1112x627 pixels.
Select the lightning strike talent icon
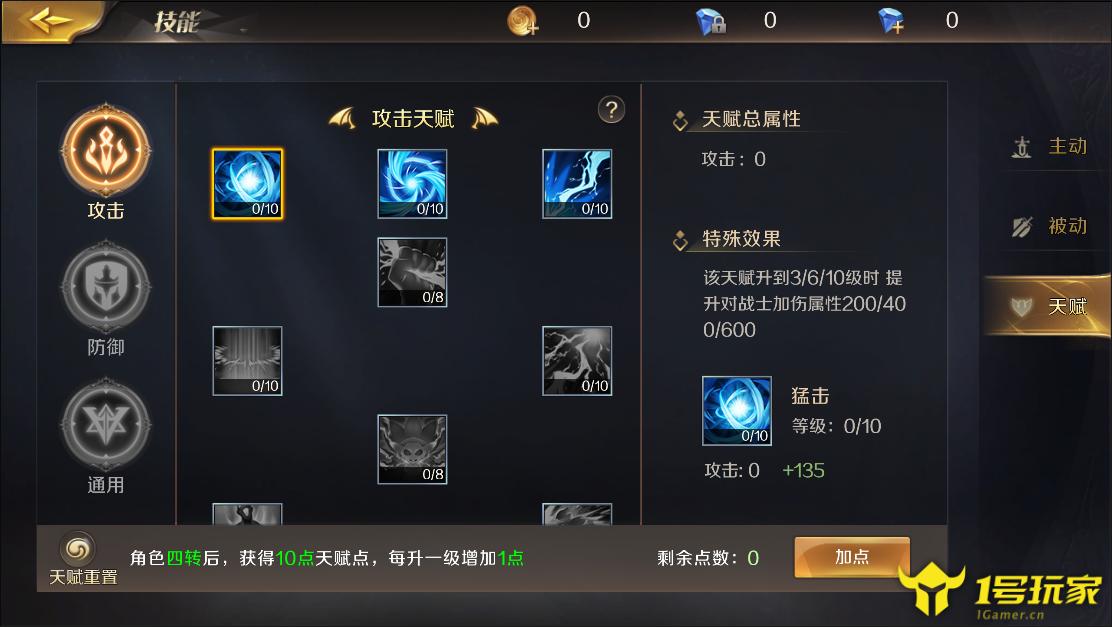tap(577, 184)
